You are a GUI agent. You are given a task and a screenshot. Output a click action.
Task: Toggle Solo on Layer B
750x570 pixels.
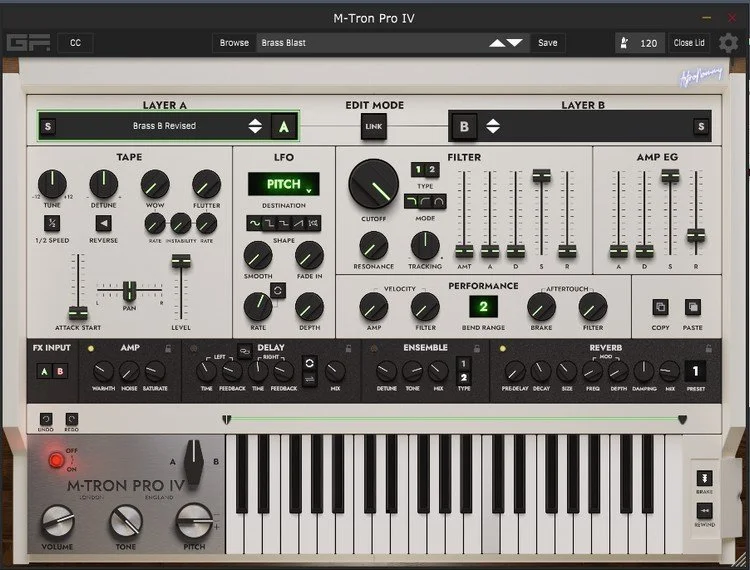[x=701, y=127]
